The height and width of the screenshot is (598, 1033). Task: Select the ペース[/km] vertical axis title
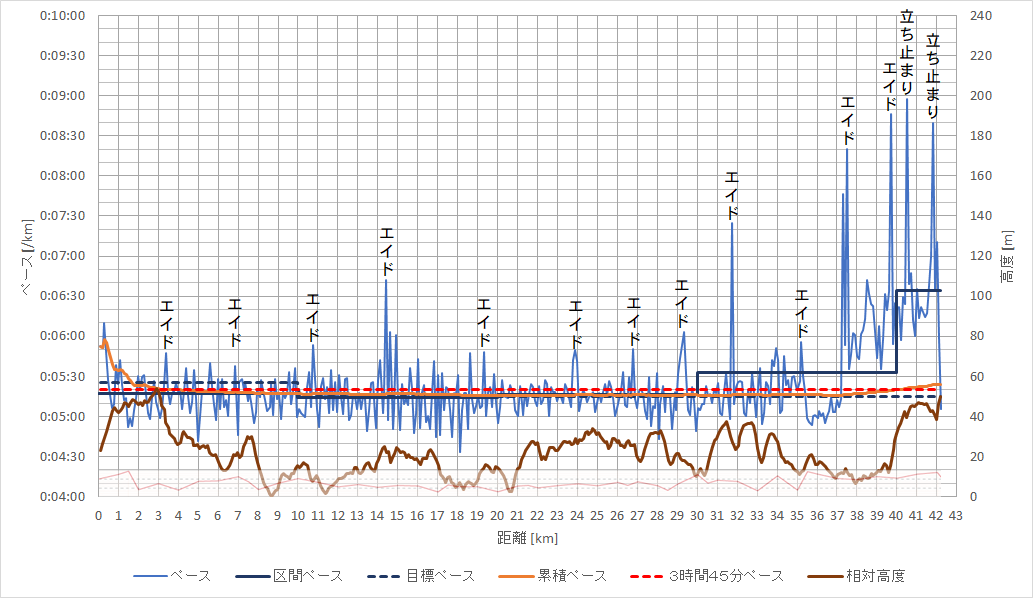(26, 257)
